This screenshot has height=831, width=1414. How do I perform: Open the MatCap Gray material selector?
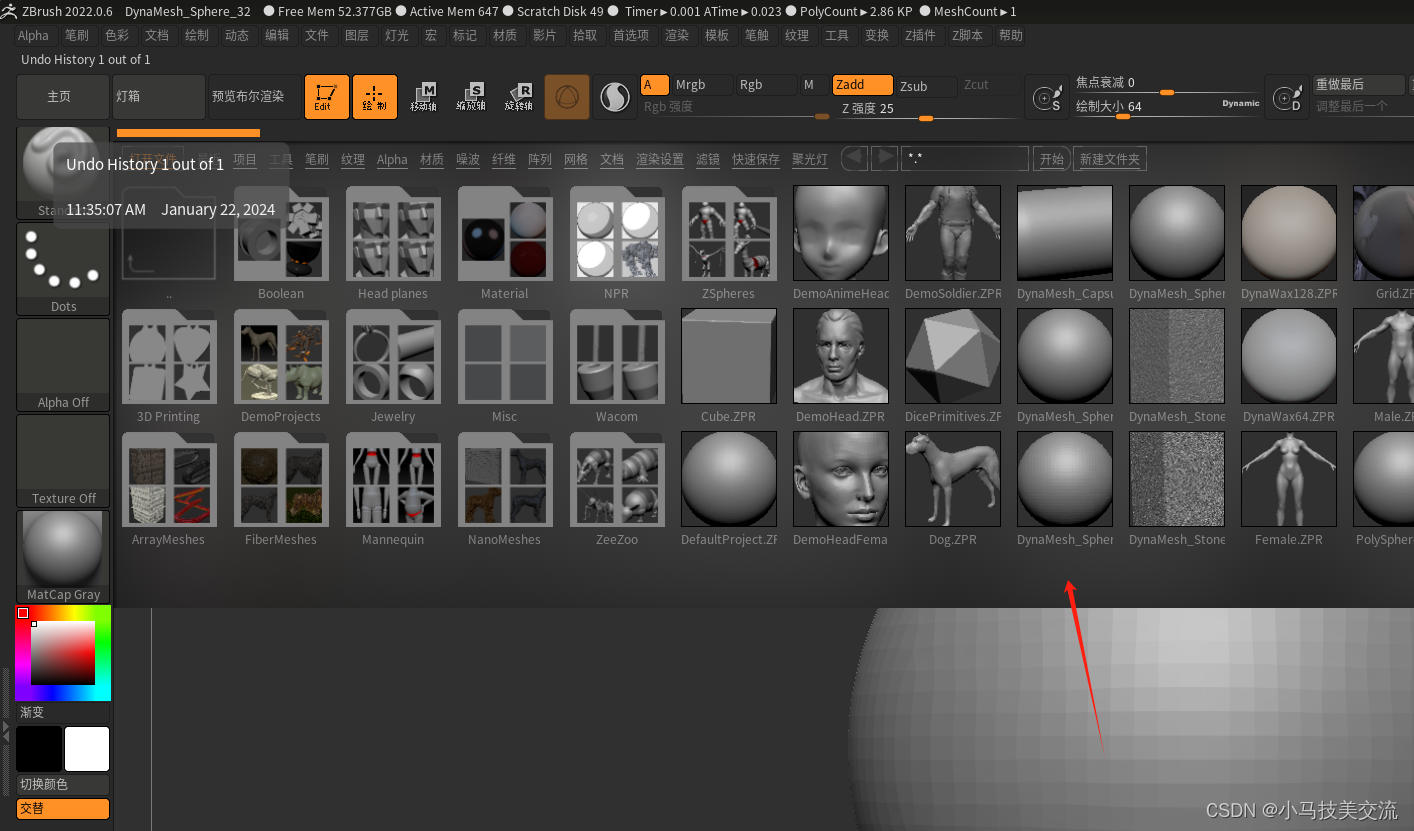pyautogui.click(x=63, y=557)
